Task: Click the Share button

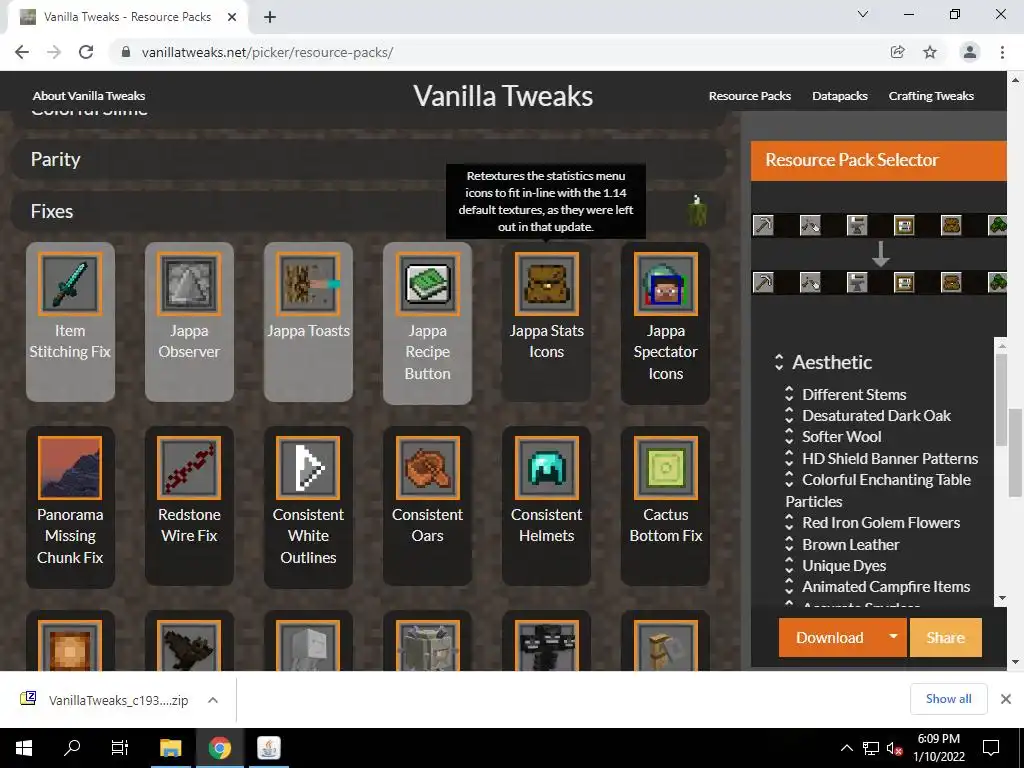Action: click(x=945, y=637)
